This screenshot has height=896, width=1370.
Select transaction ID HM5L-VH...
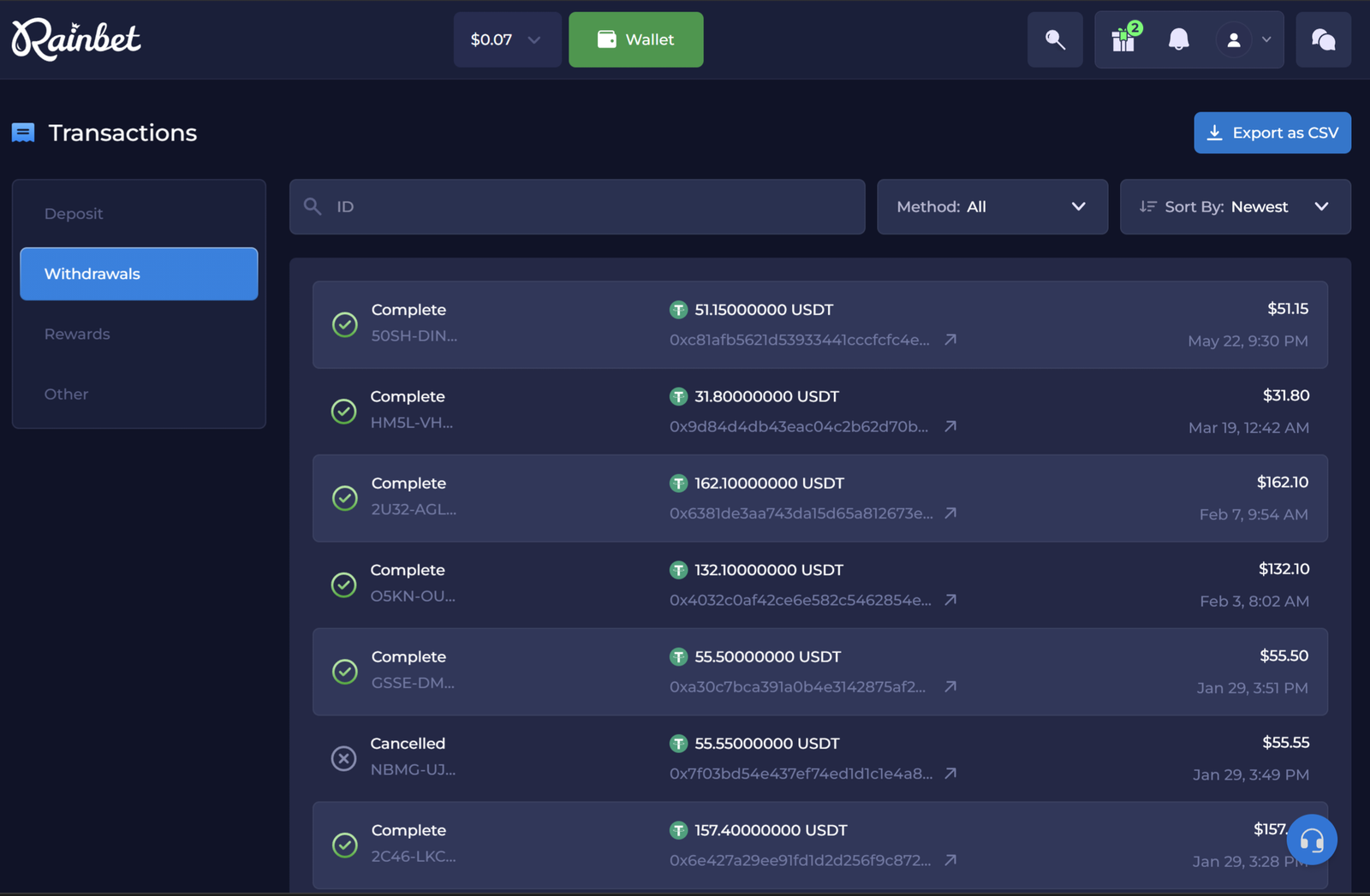click(412, 423)
